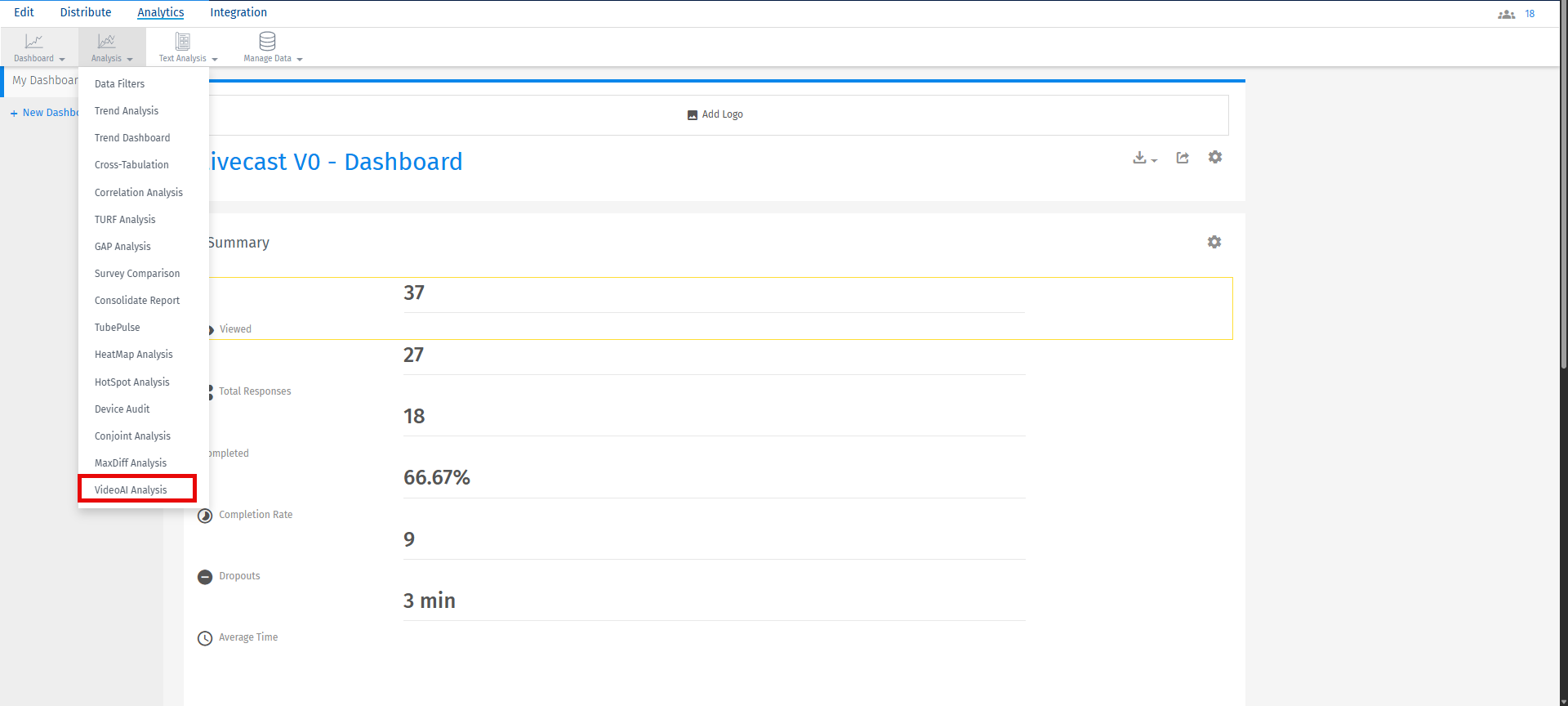Screen dimensions: 1568x706
Task: Open the Integration tab
Action: click(x=238, y=12)
